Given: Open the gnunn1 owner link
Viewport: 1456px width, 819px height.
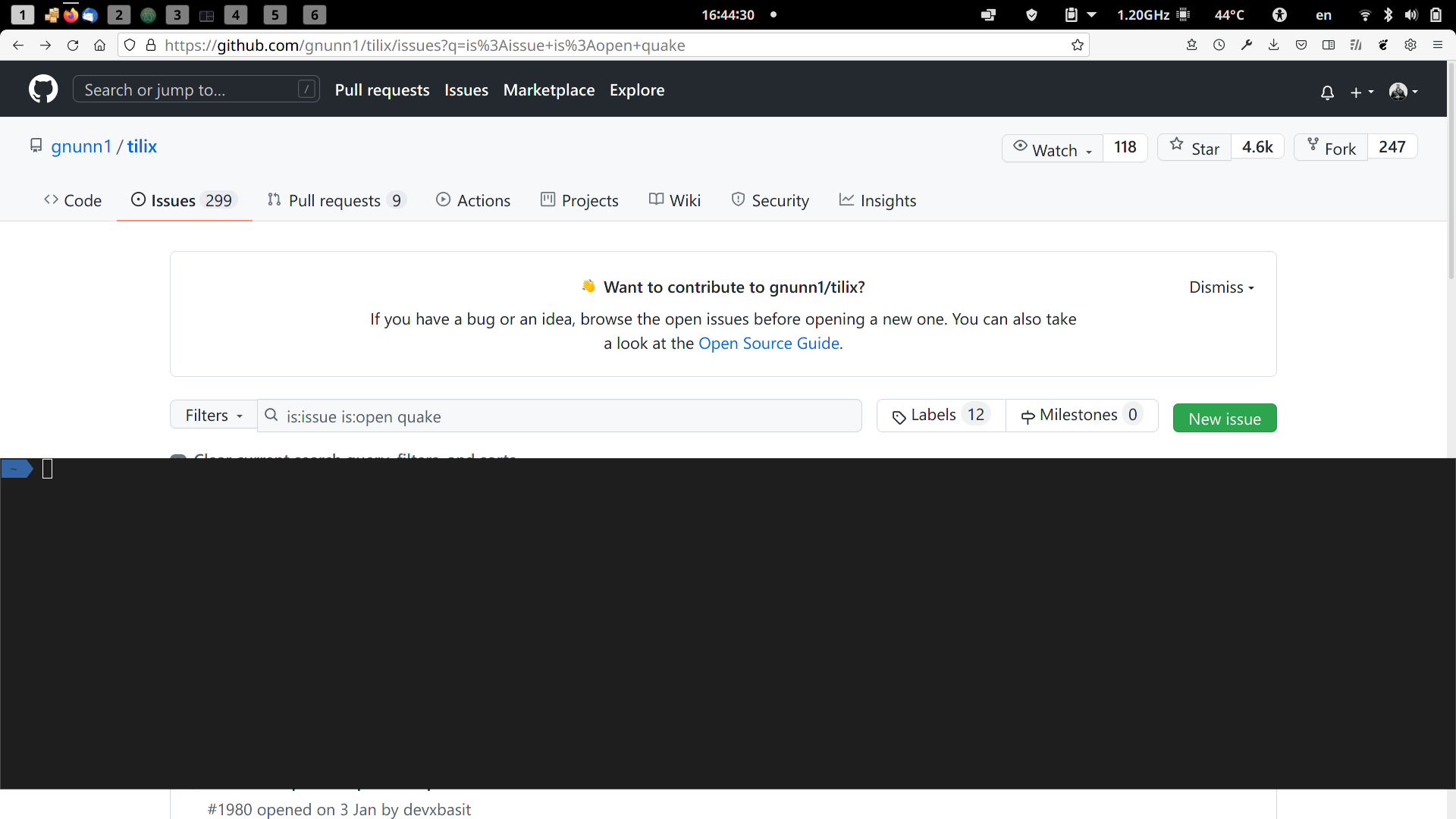Looking at the screenshot, I should click(81, 147).
